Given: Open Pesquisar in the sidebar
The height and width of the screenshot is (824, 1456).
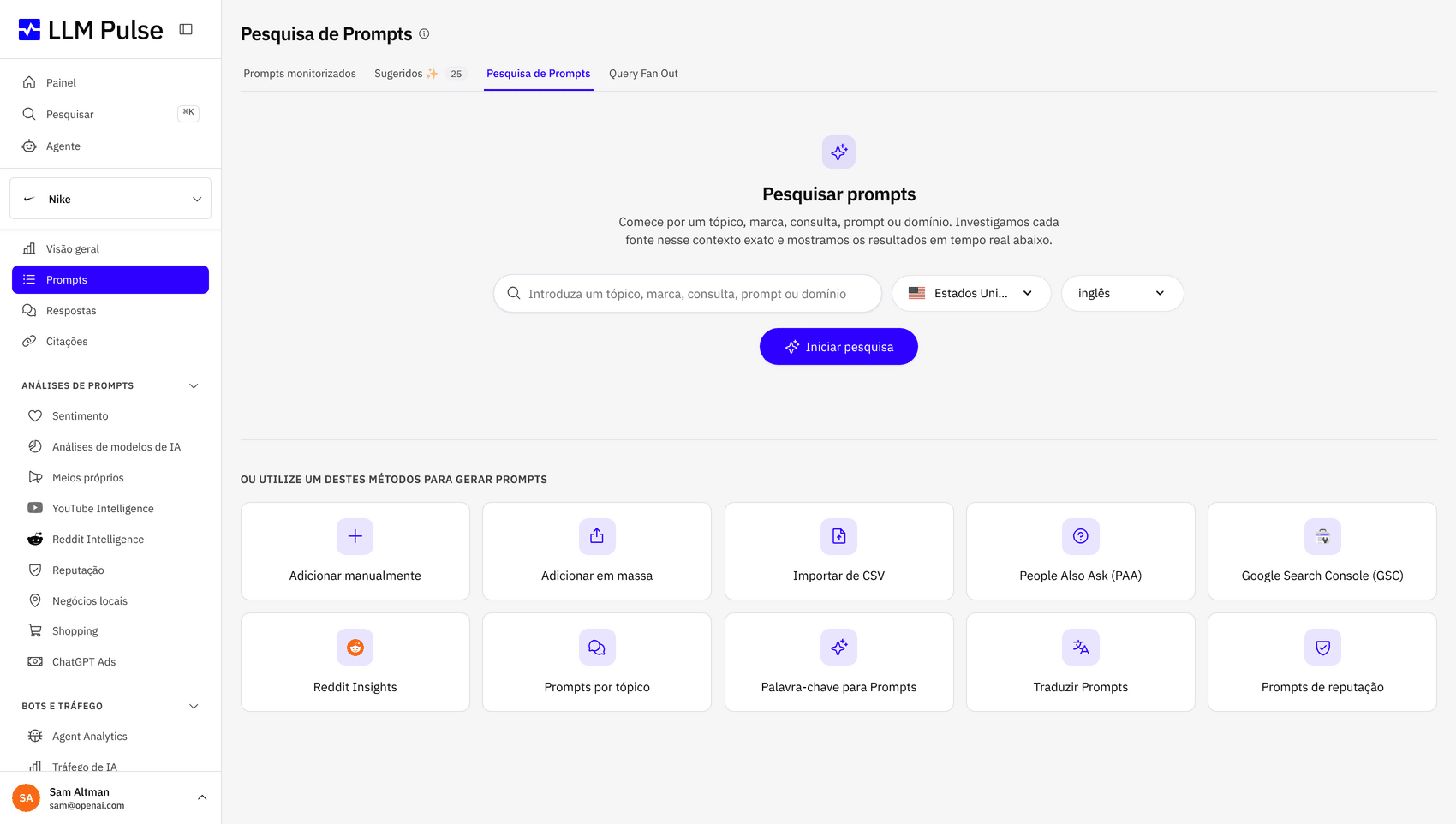Looking at the screenshot, I should coord(110,114).
